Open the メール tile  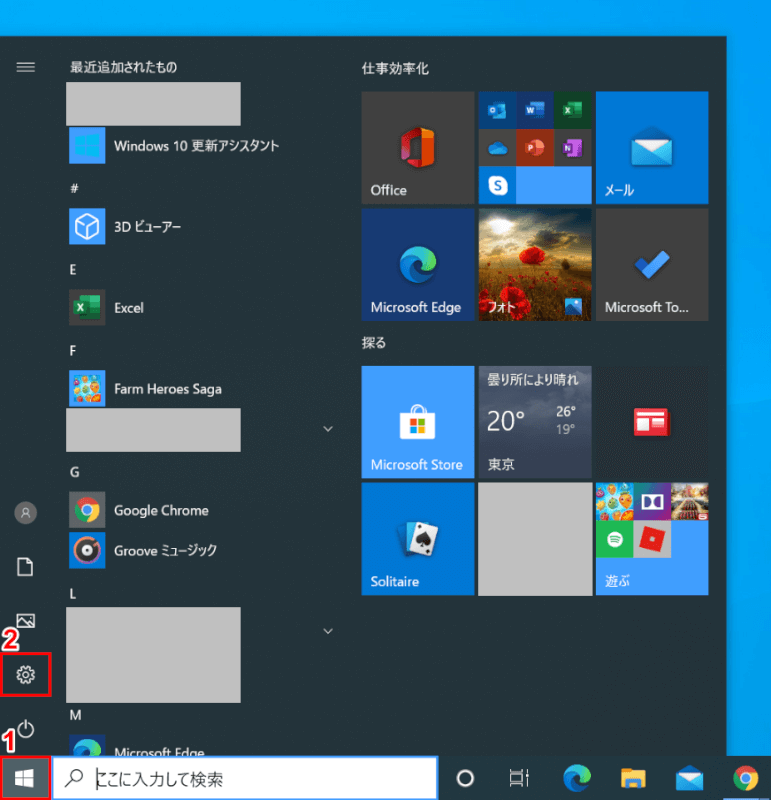(x=652, y=148)
